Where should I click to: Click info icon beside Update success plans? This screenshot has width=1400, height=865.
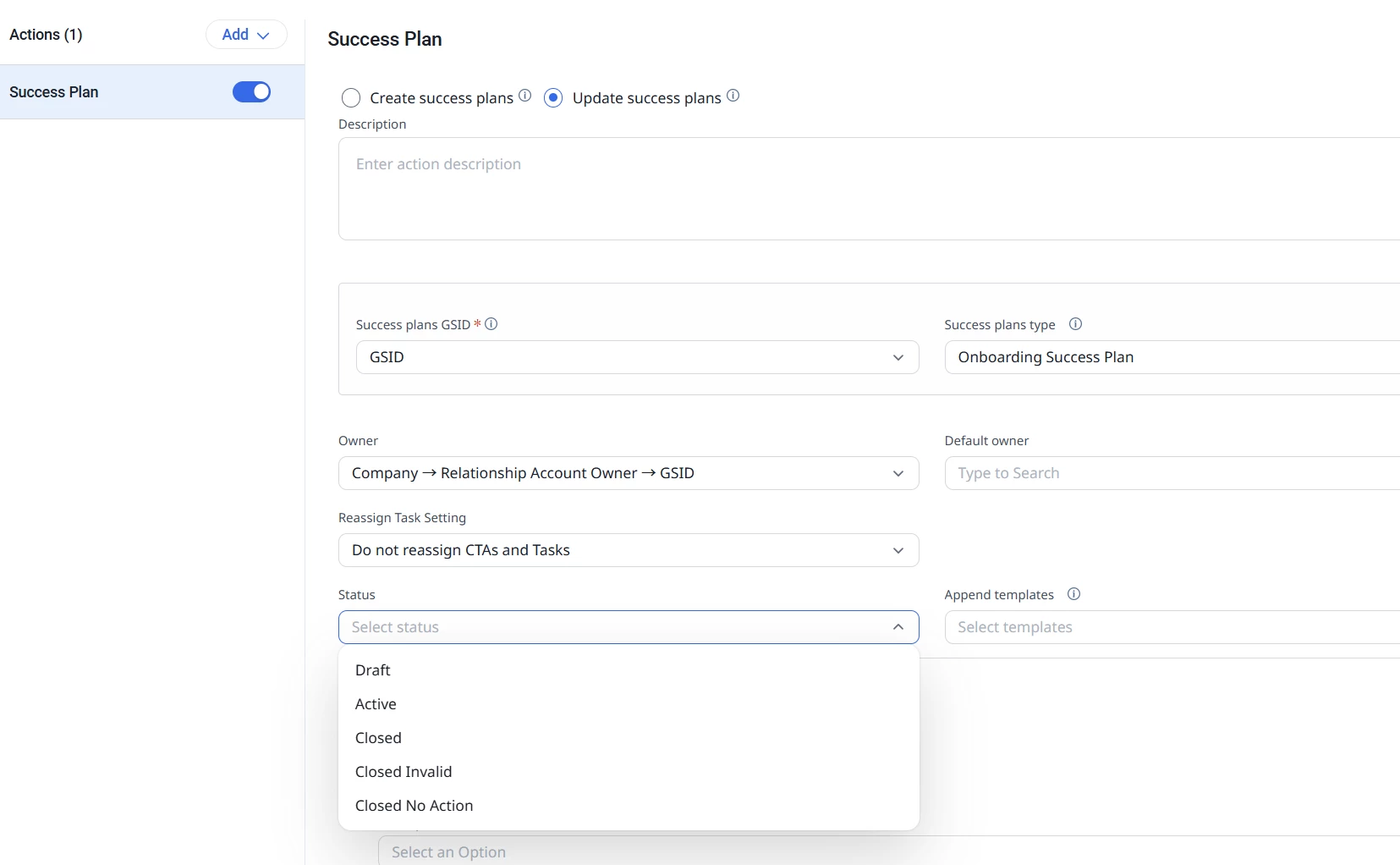point(733,96)
